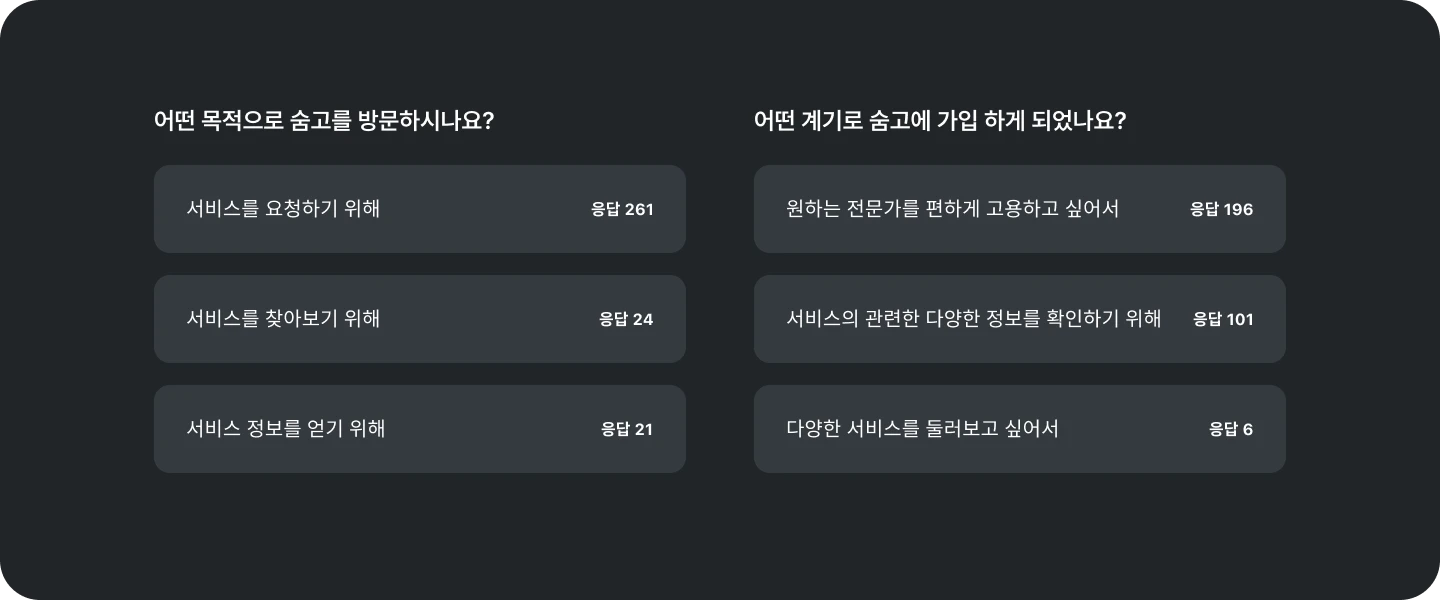Click the '응답 261' response count

point(621,209)
